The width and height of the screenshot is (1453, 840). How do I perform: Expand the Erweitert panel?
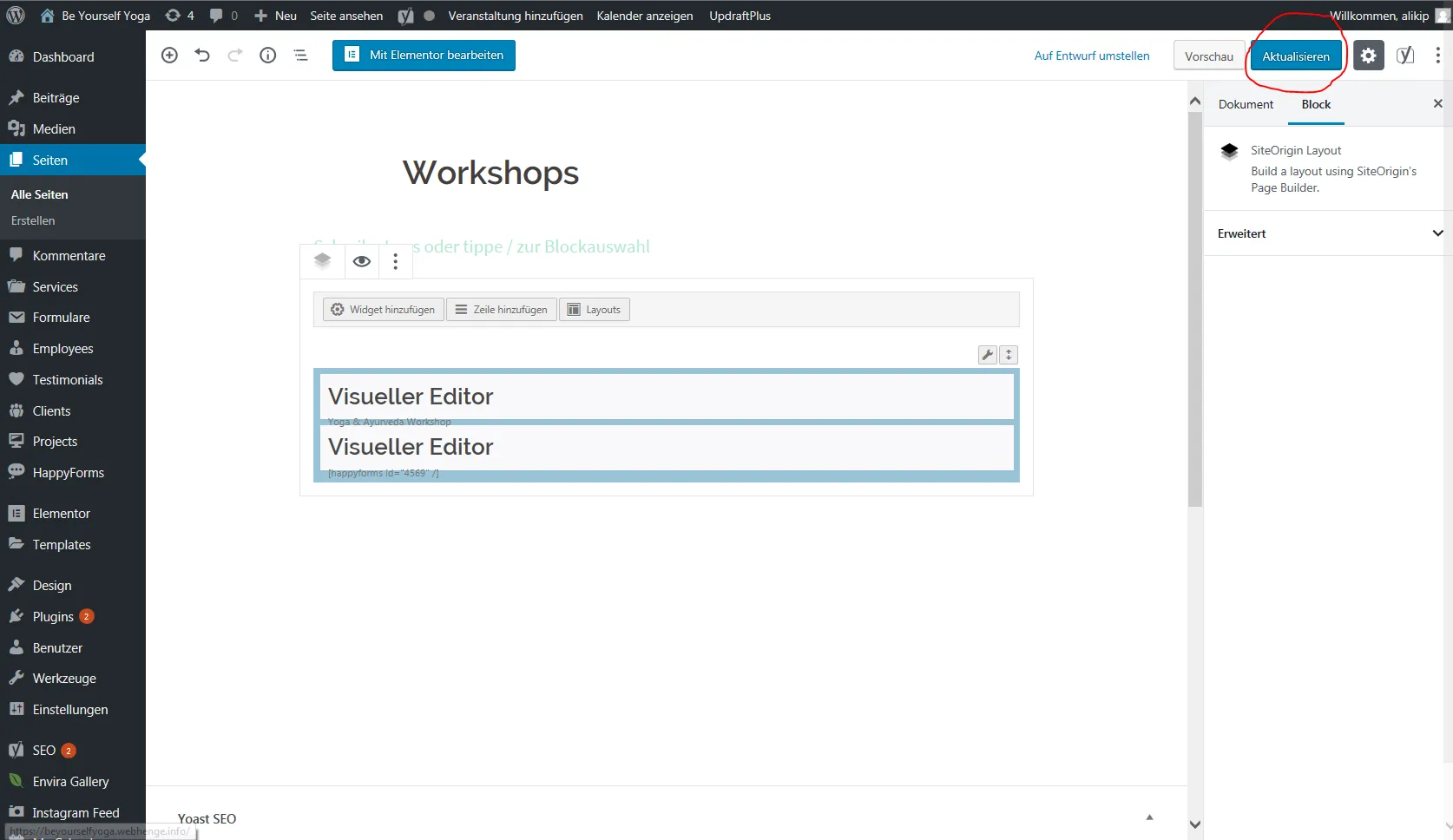point(1328,233)
